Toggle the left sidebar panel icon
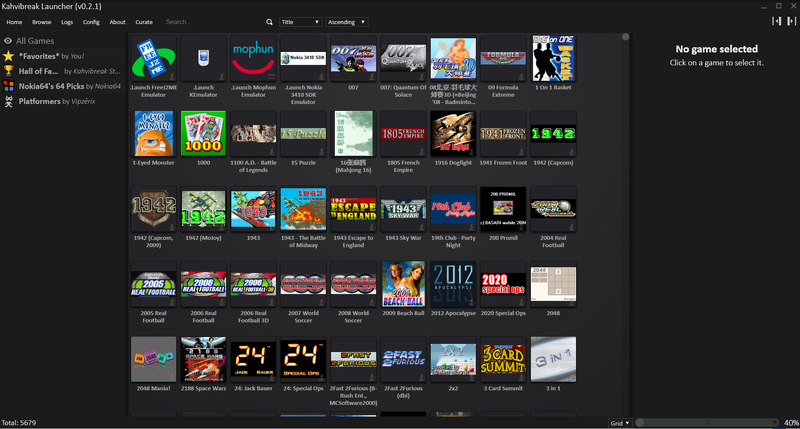This screenshot has width=800, height=429. tap(777, 21)
